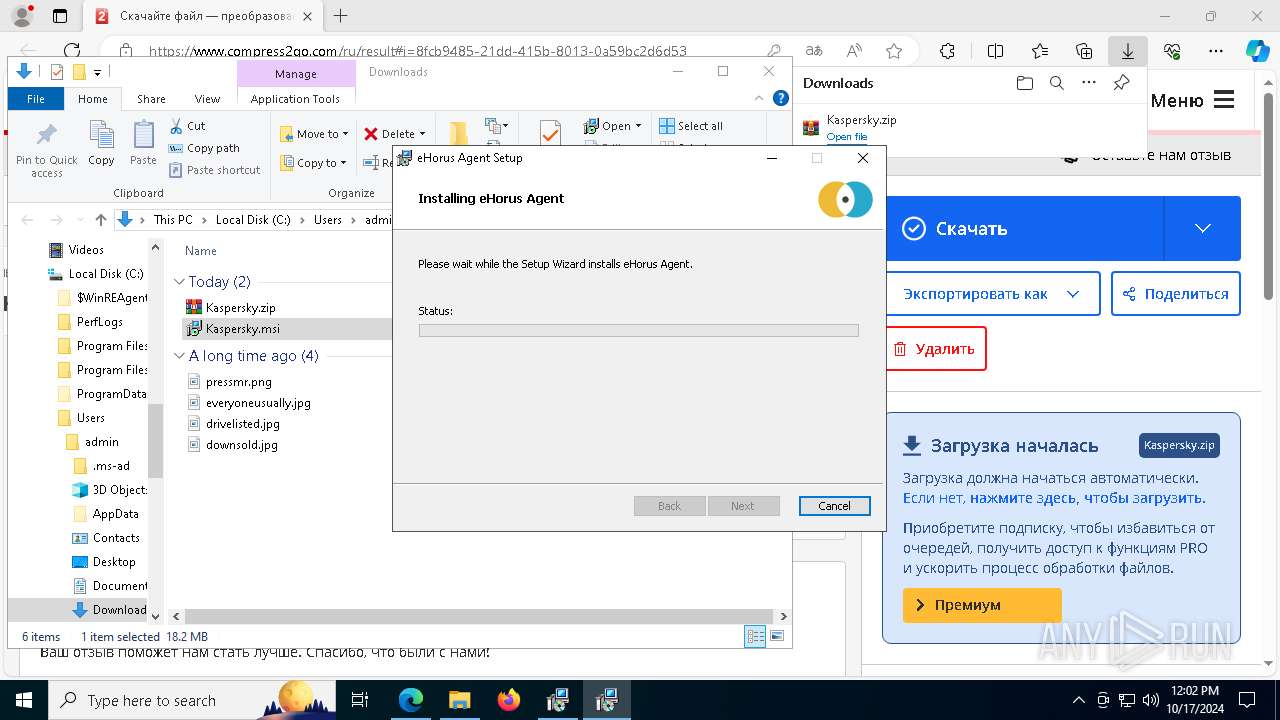Select everyoneusually.jpg file

[249, 403]
